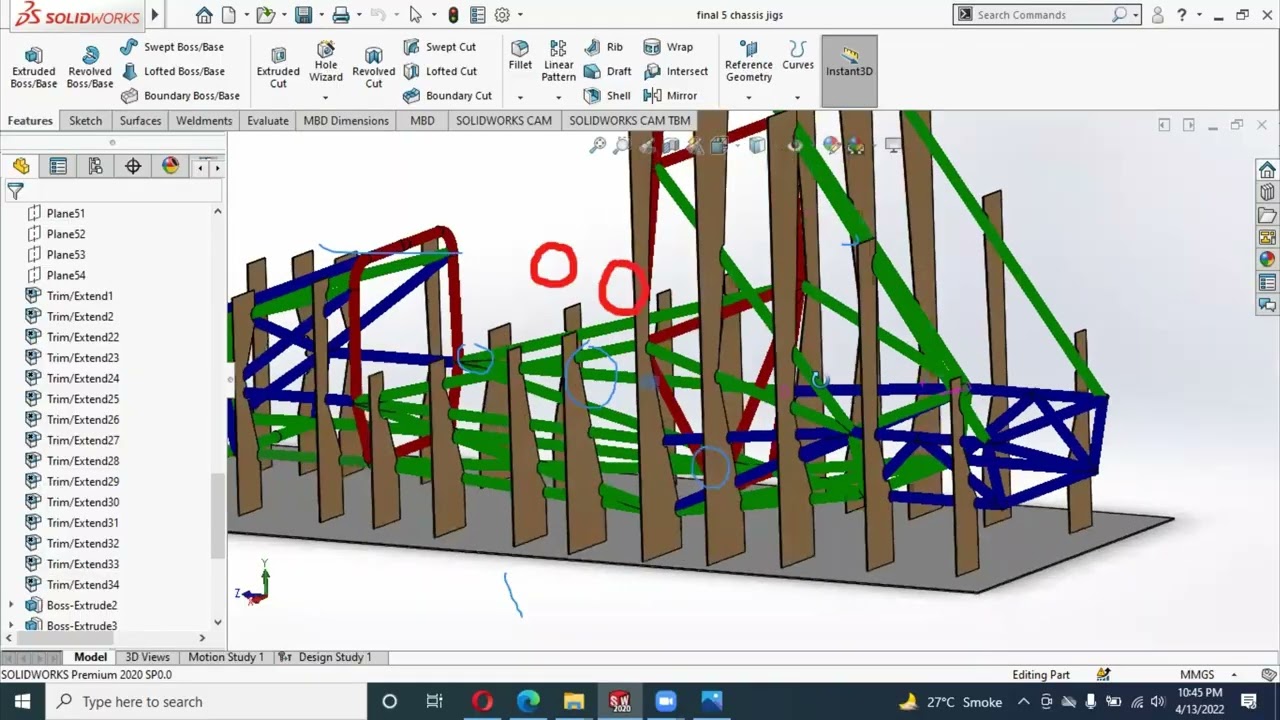This screenshot has width=1280, height=720.
Task: Click Trim/Extend30 in the tree
Action: point(82,502)
